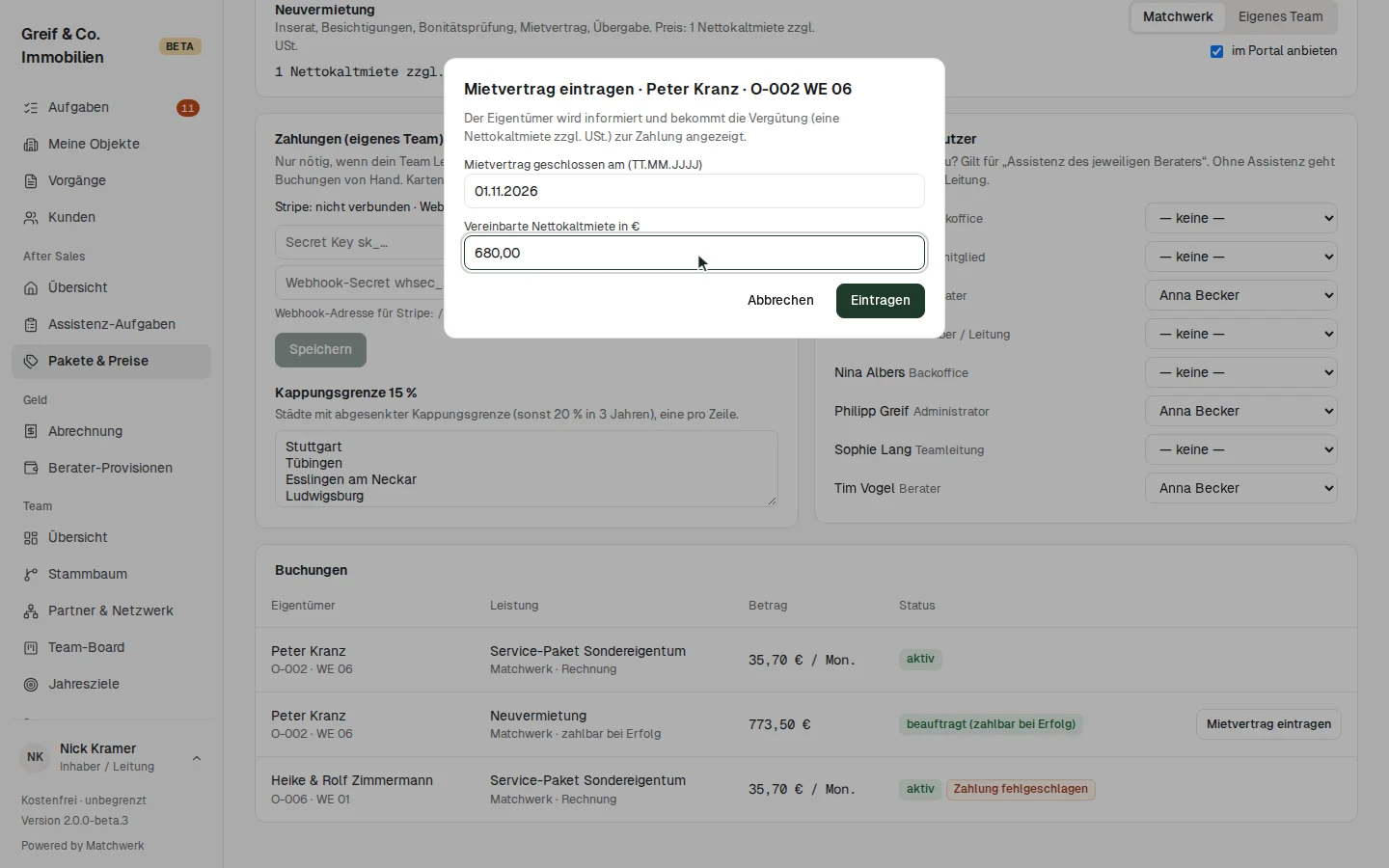Confirm with the Eintragen button
The height and width of the screenshot is (868, 1389).
pyautogui.click(x=881, y=301)
